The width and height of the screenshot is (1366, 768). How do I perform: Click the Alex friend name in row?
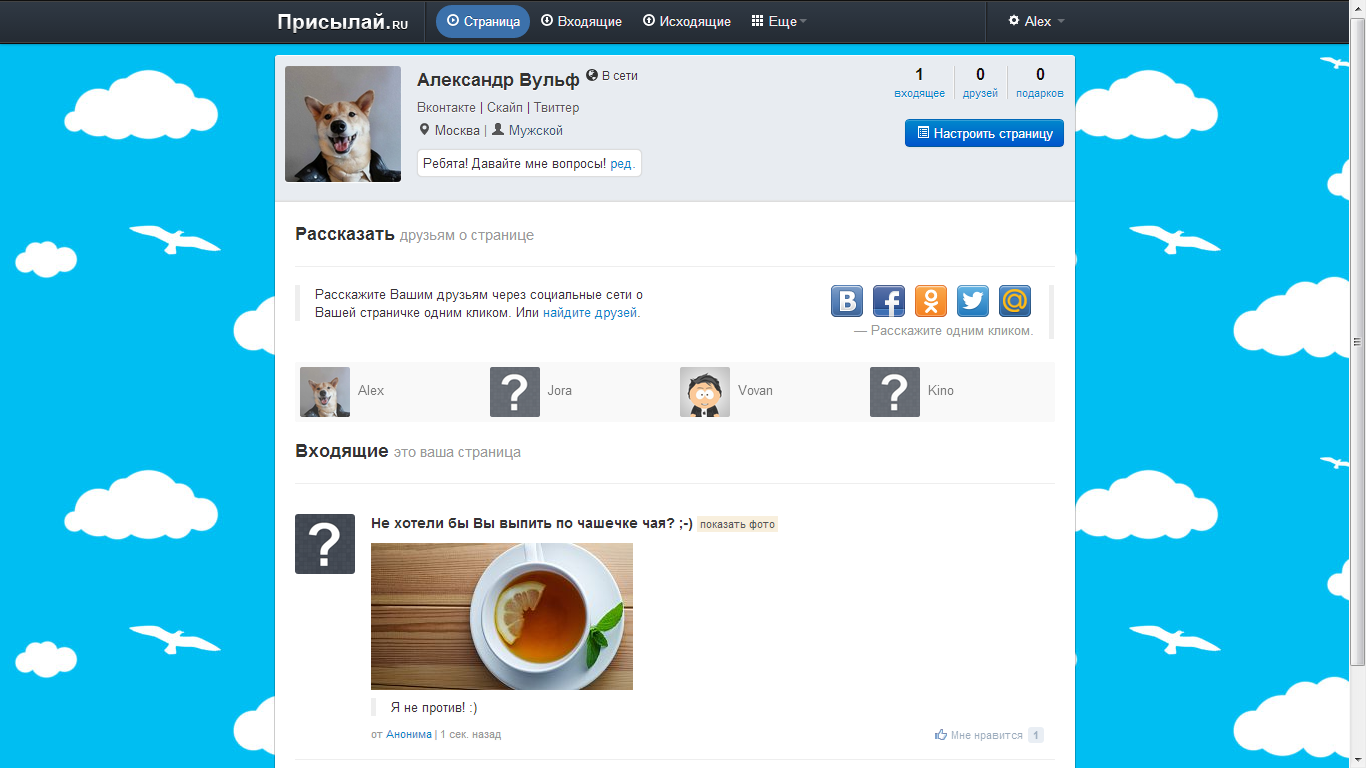(371, 391)
